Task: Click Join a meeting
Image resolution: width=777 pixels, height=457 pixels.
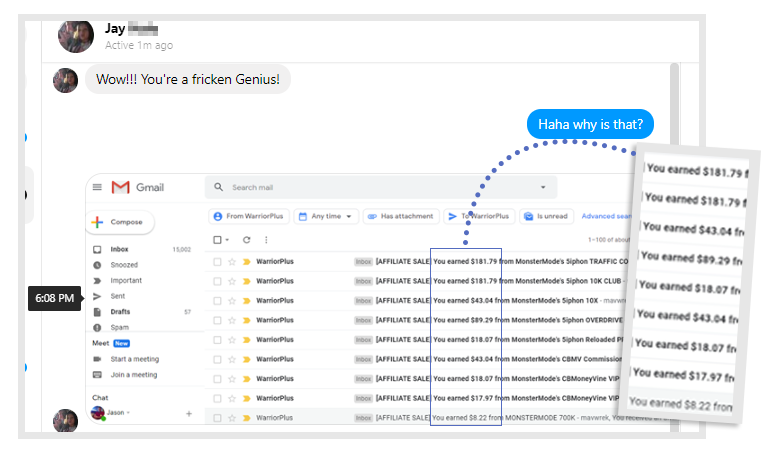Action: click(134, 375)
